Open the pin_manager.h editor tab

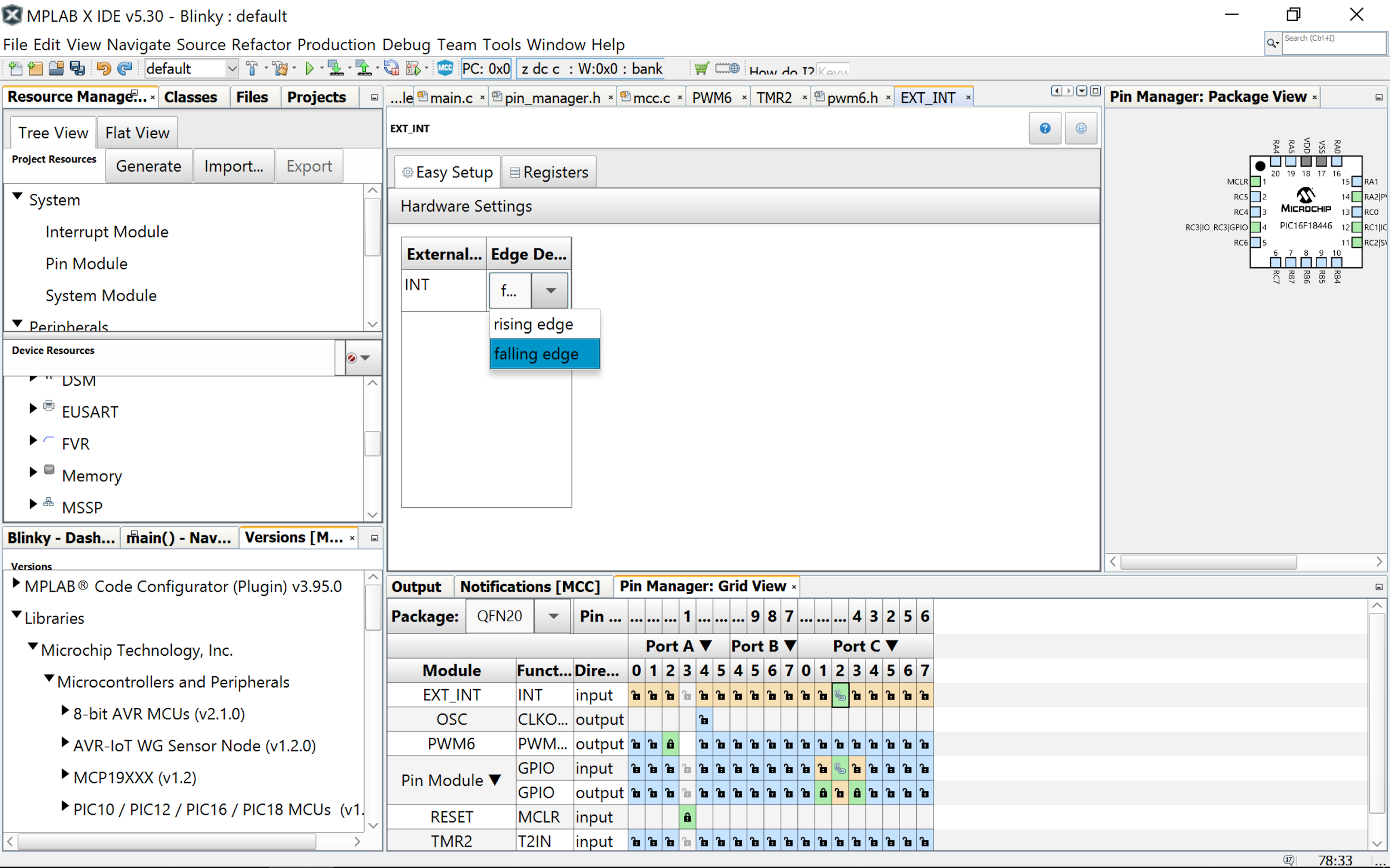pos(552,98)
